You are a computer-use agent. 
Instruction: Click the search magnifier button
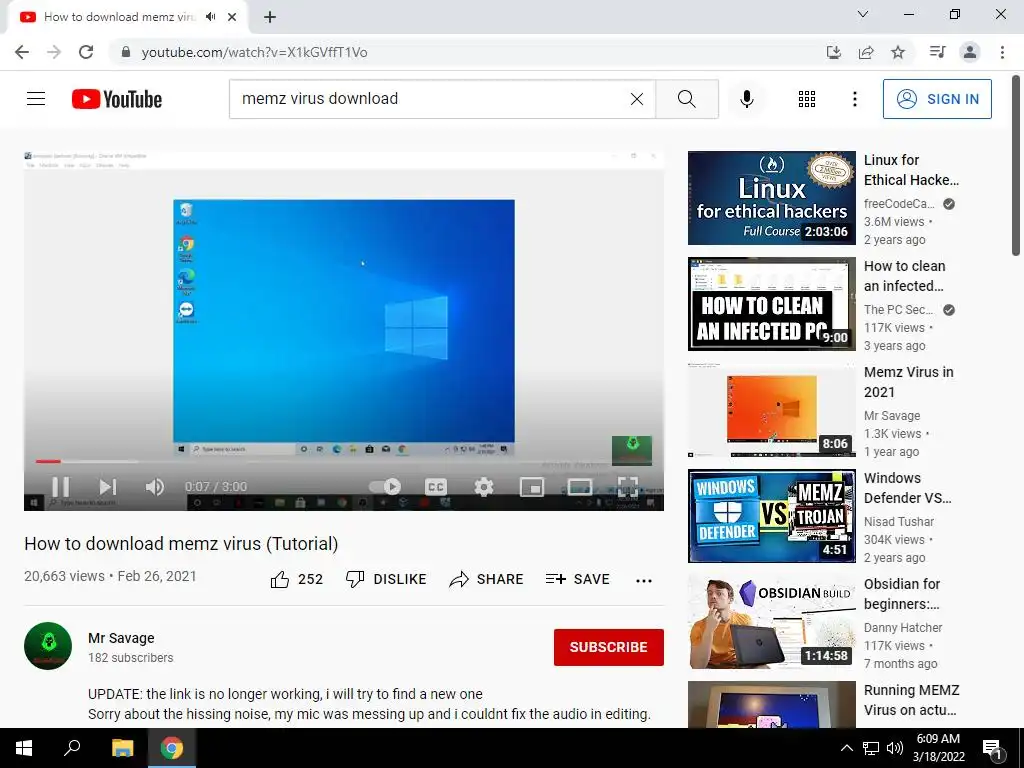(x=686, y=99)
